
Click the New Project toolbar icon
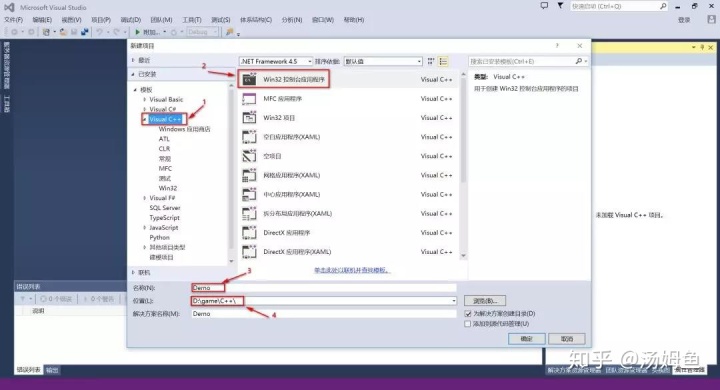46,32
